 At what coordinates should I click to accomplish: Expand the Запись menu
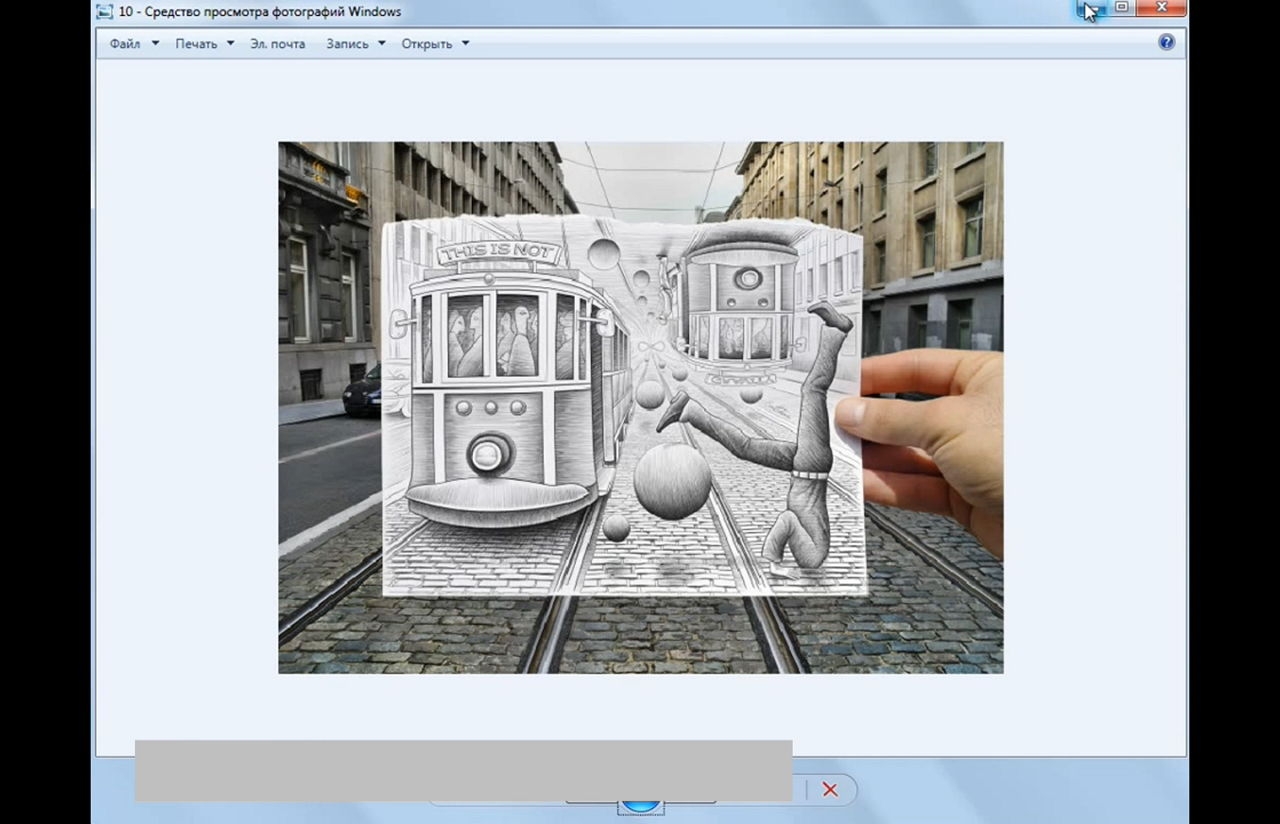[355, 44]
